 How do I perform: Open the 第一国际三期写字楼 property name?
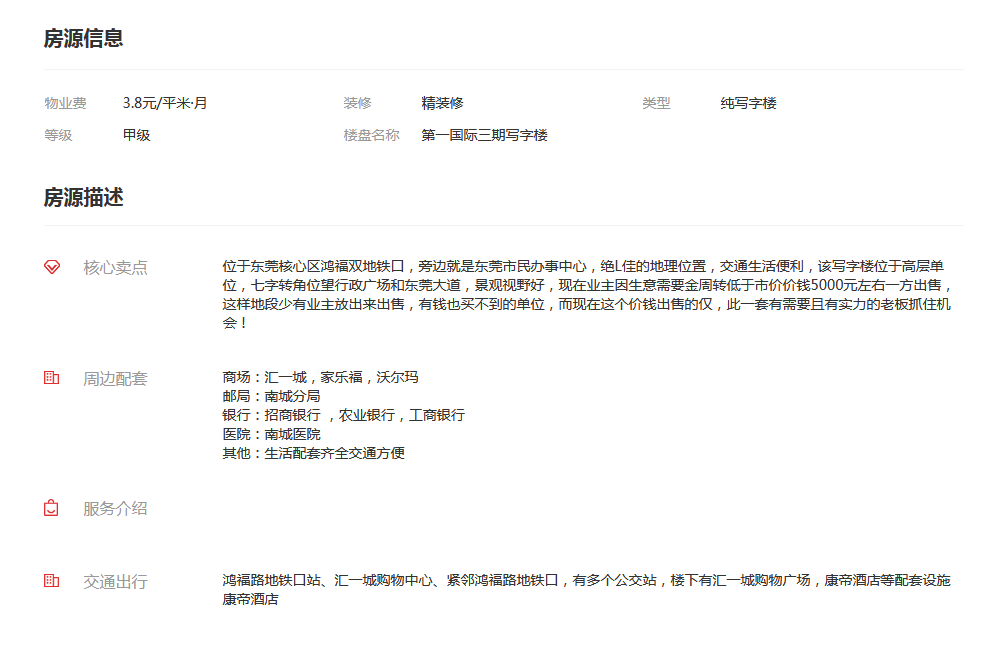(x=484, y=135)
